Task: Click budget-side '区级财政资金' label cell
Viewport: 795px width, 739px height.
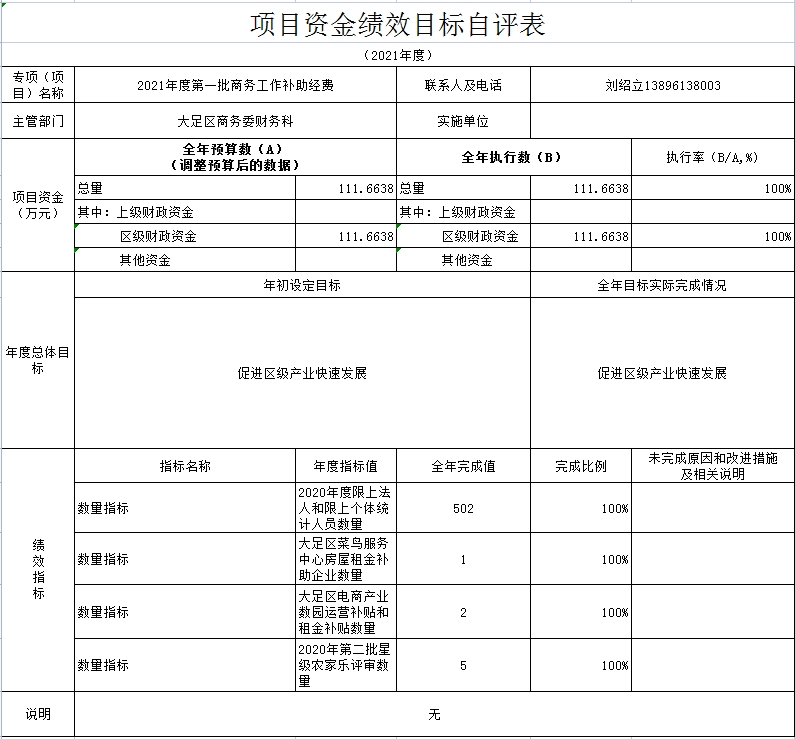Action: 185,236
